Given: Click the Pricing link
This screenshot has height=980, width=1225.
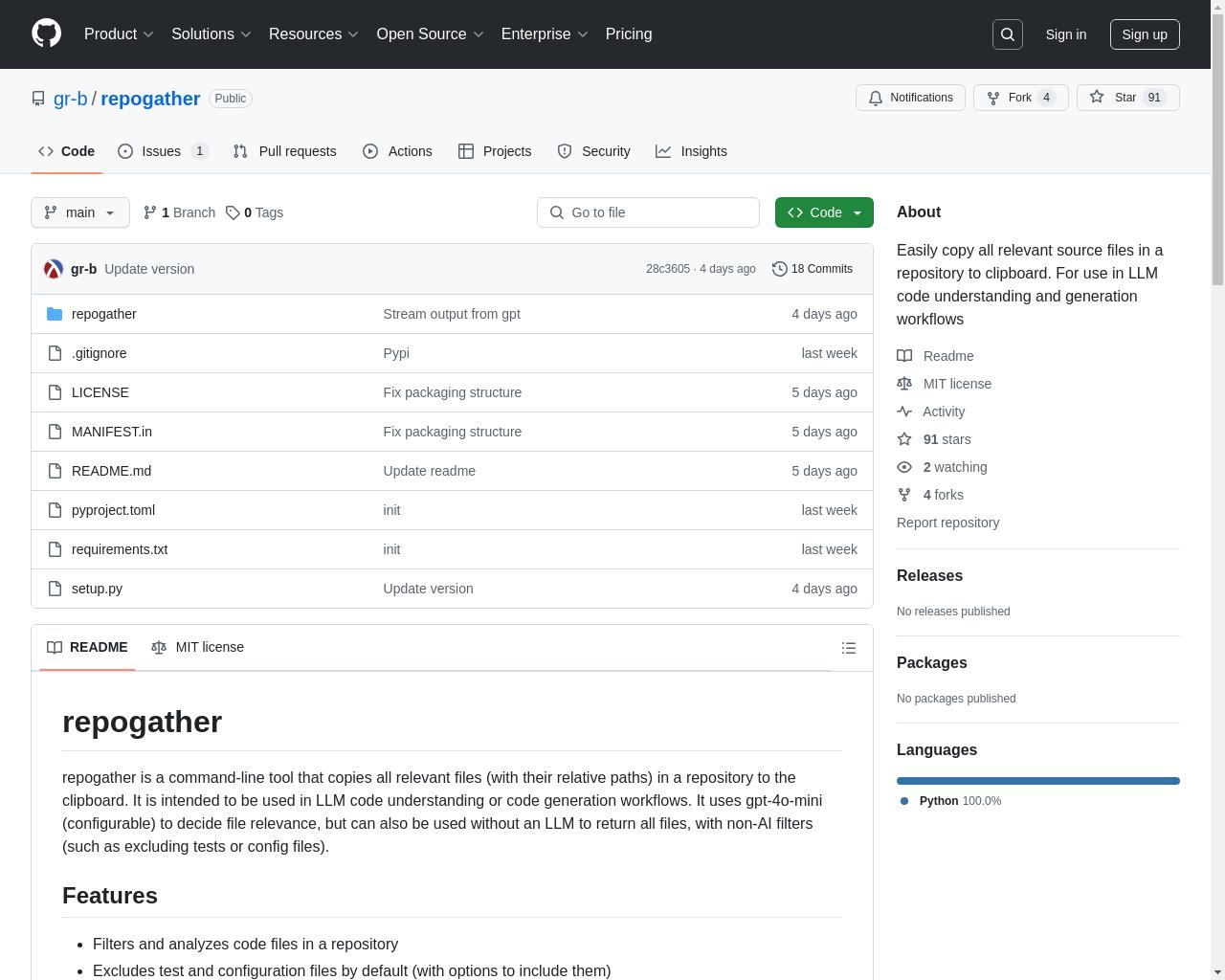Looking at the screenshot, I should pyautogui.click(x=629, y=33).
